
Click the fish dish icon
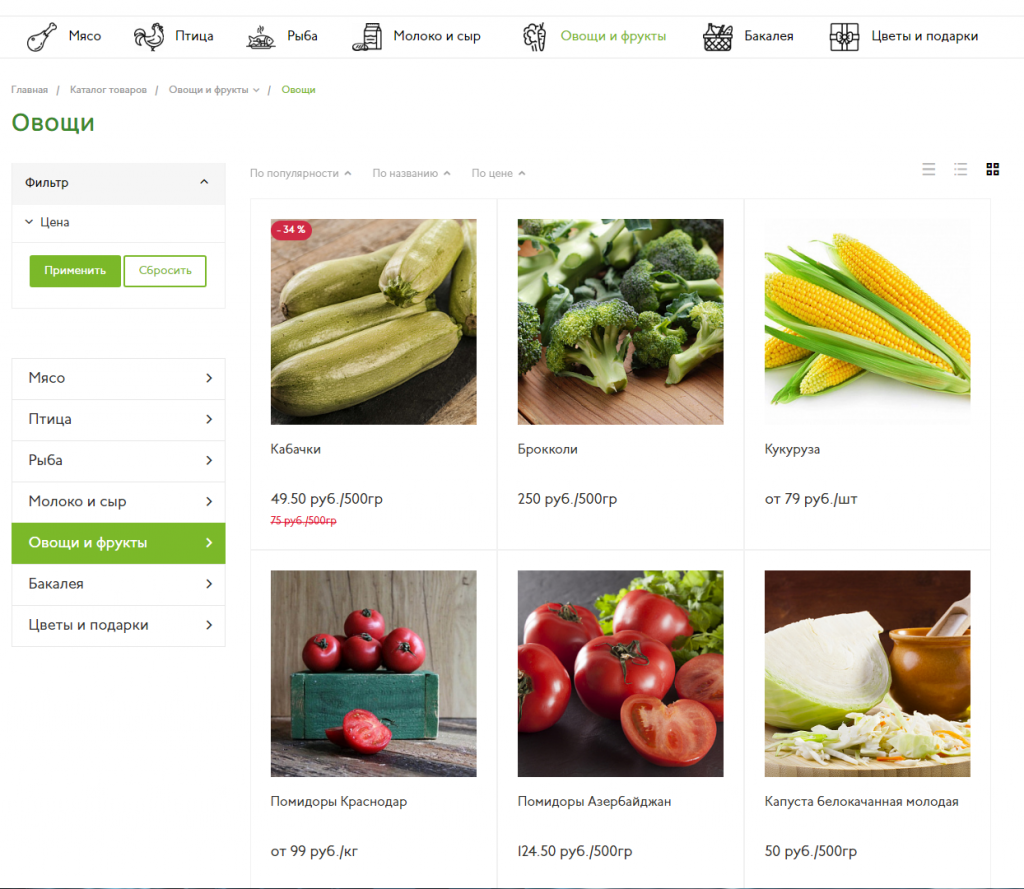point(261,37)
